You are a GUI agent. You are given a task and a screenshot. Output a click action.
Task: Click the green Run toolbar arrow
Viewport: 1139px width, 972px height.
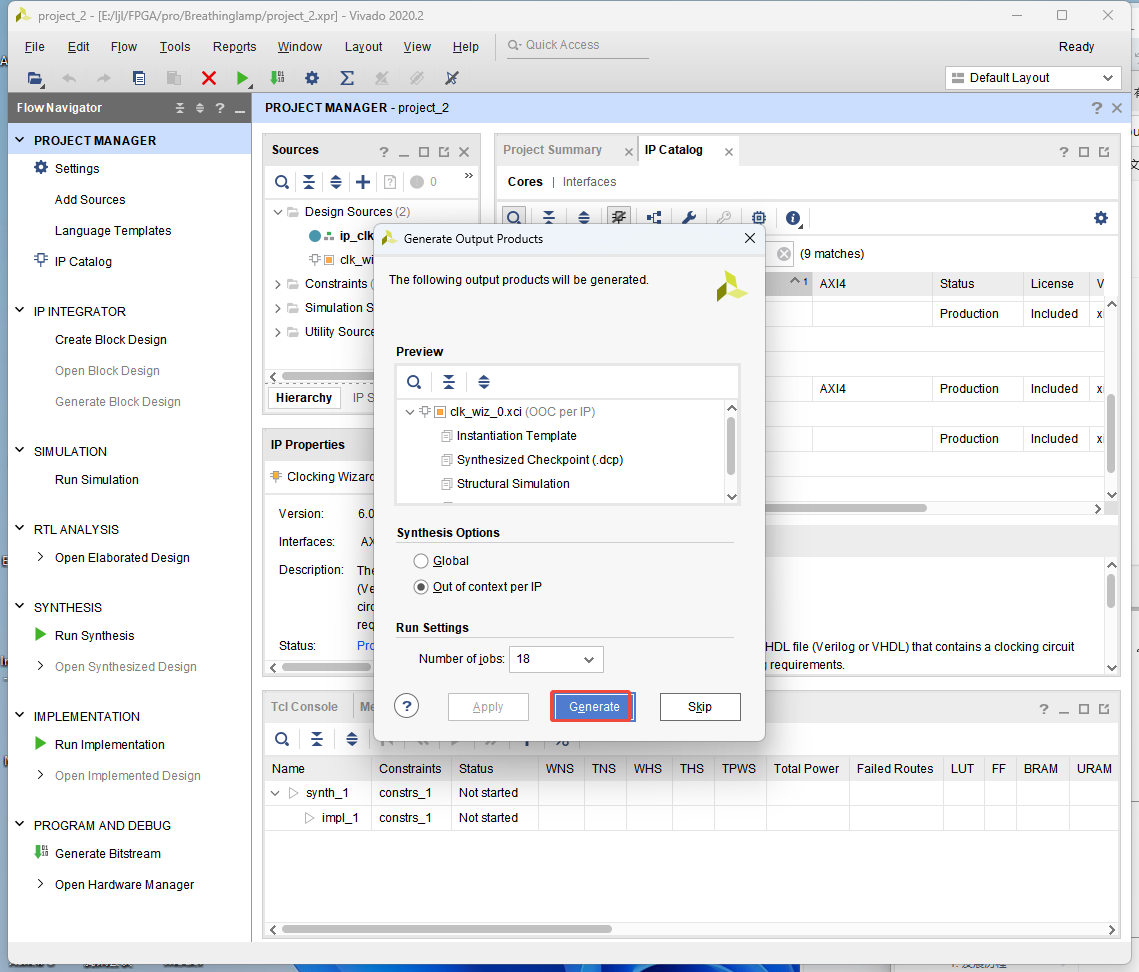click(243, 78)
